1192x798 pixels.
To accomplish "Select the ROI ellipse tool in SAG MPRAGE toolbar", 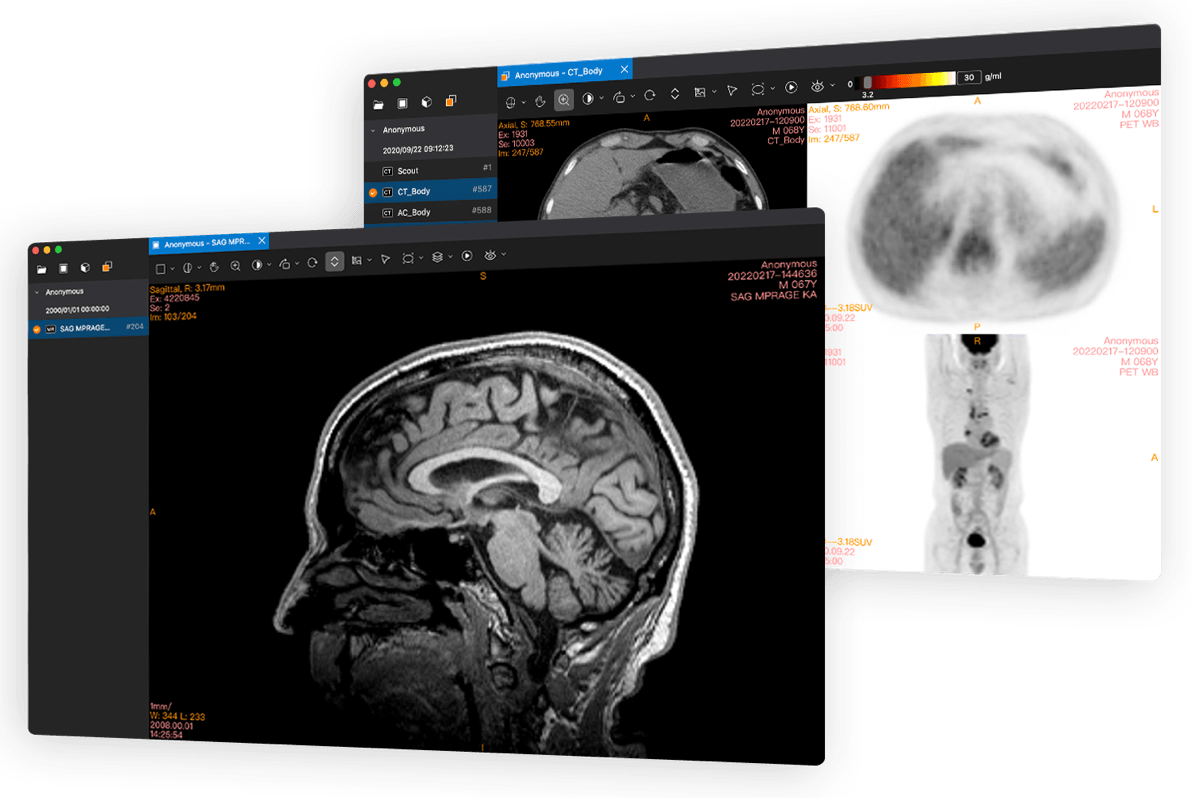I will (407, 258).
